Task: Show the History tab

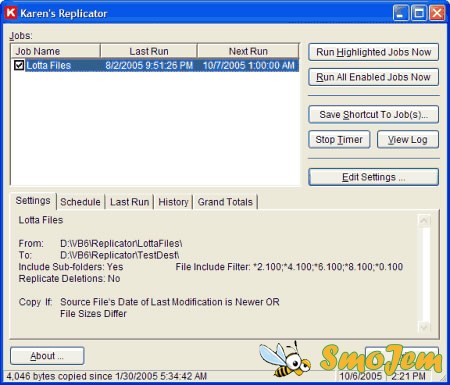Action: (x=173, y=202)
